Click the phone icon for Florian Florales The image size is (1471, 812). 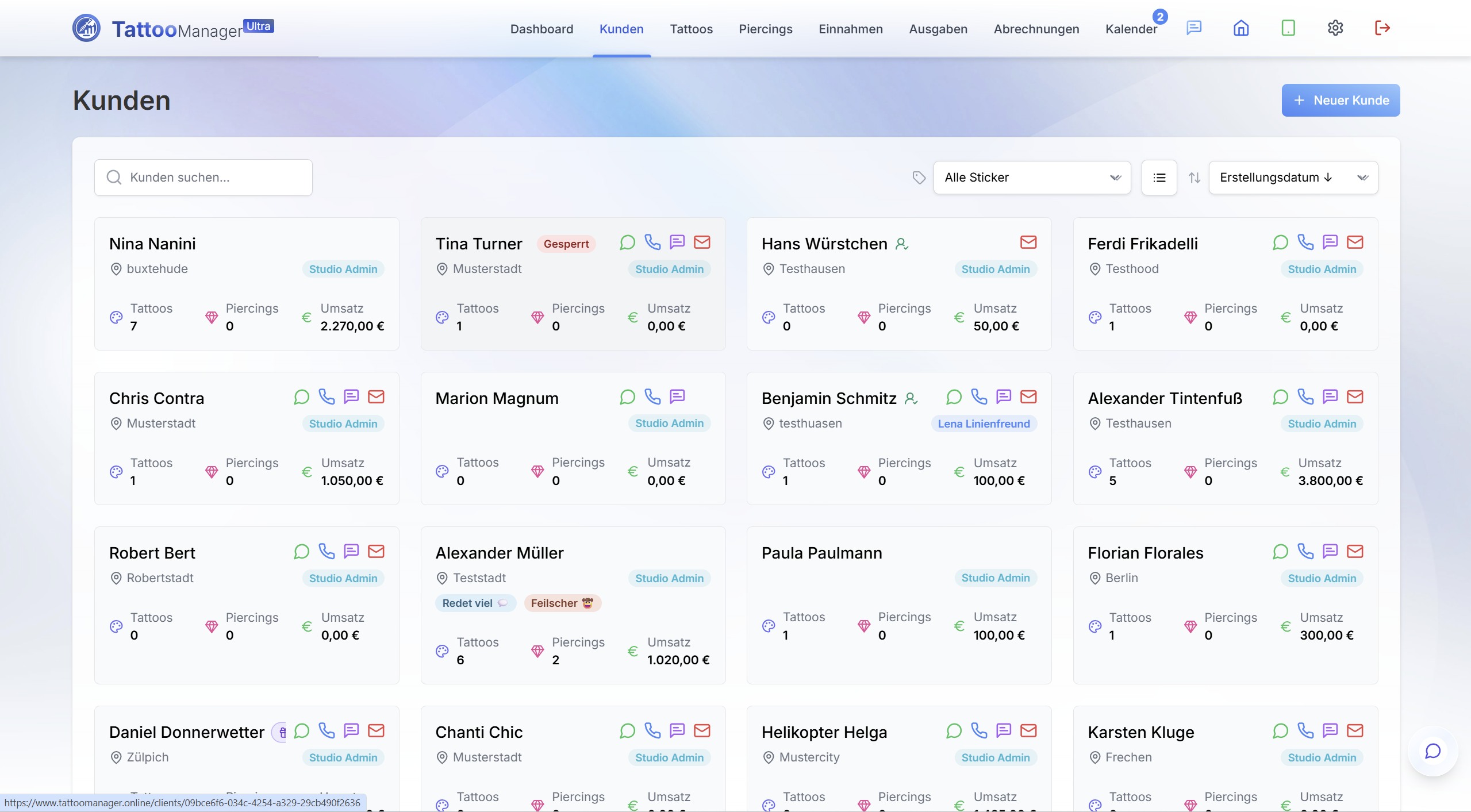click(1305, 551)
